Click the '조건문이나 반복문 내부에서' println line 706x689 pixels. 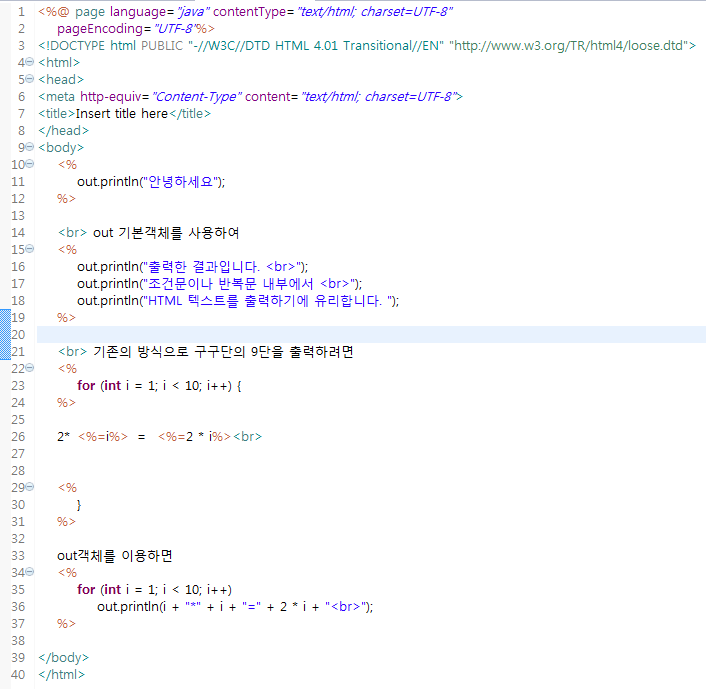coord(219,284)
